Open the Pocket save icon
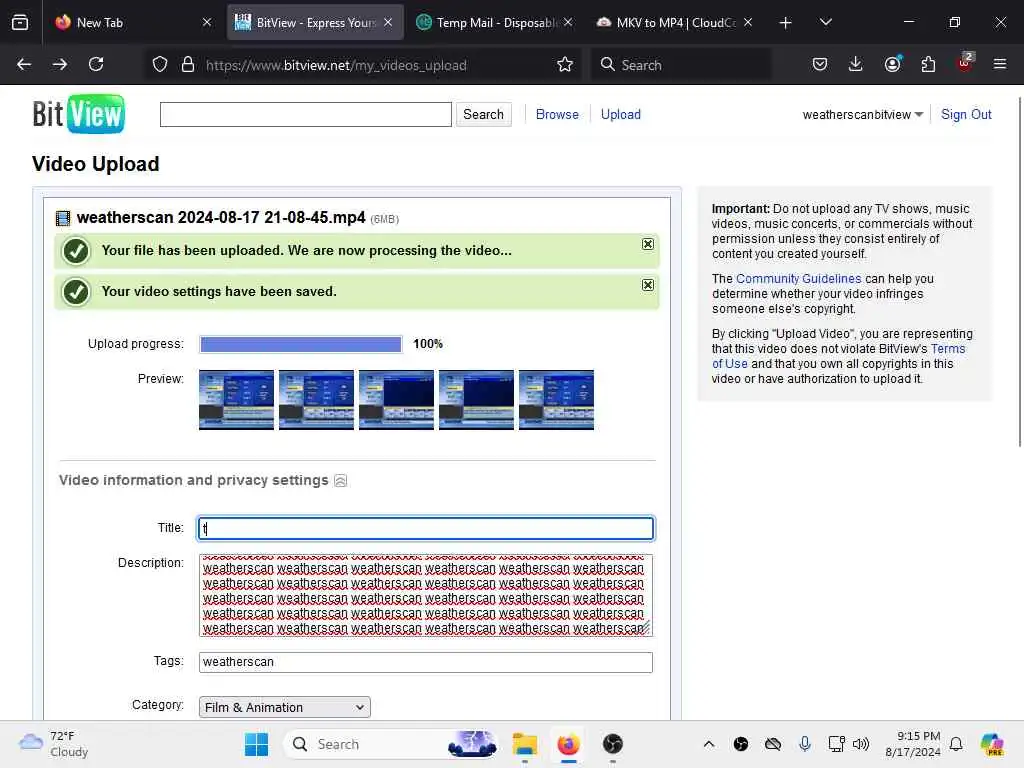This screenshot has width=1024, height=768. [x=820, y=64]
